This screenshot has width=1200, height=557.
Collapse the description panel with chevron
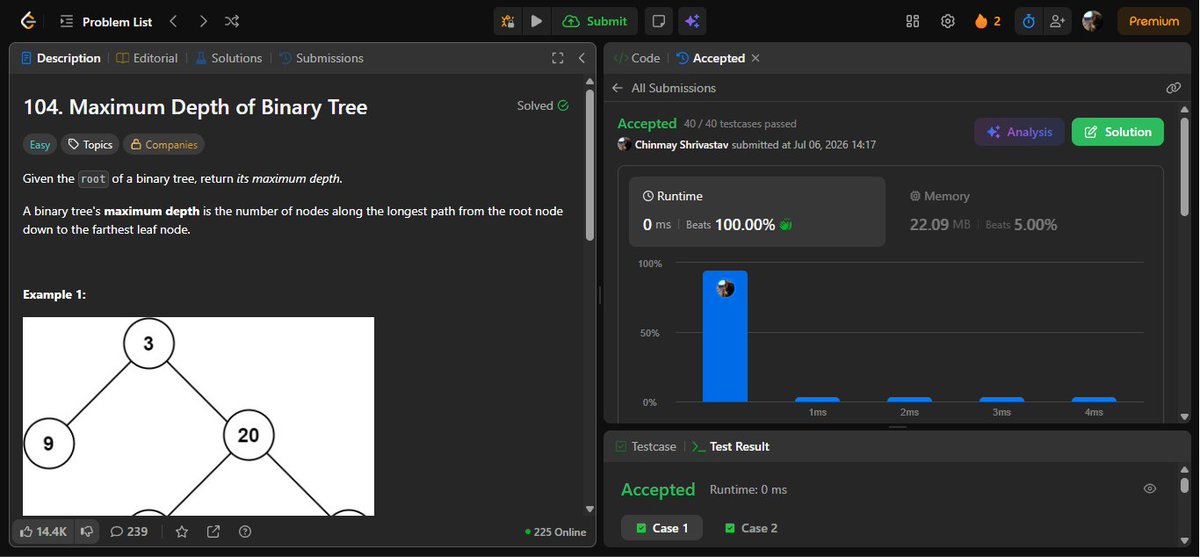582,58
